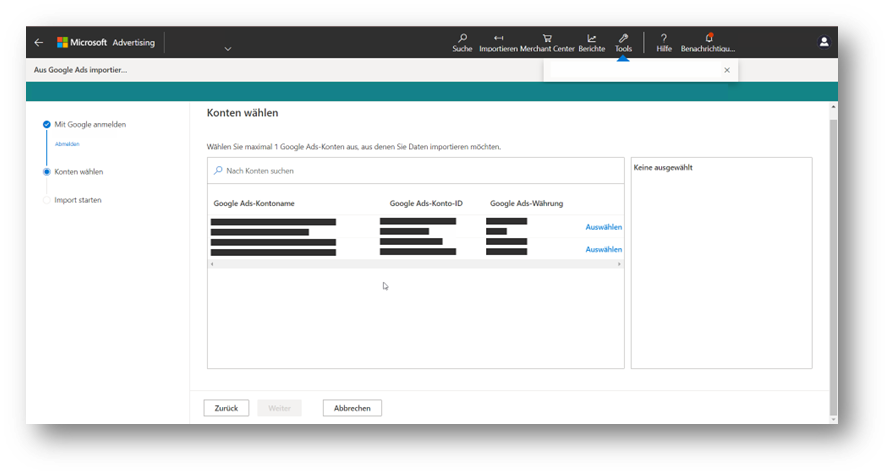Click the Abmelden link
The width and height of the screenshot is (890, 476).
66,144
